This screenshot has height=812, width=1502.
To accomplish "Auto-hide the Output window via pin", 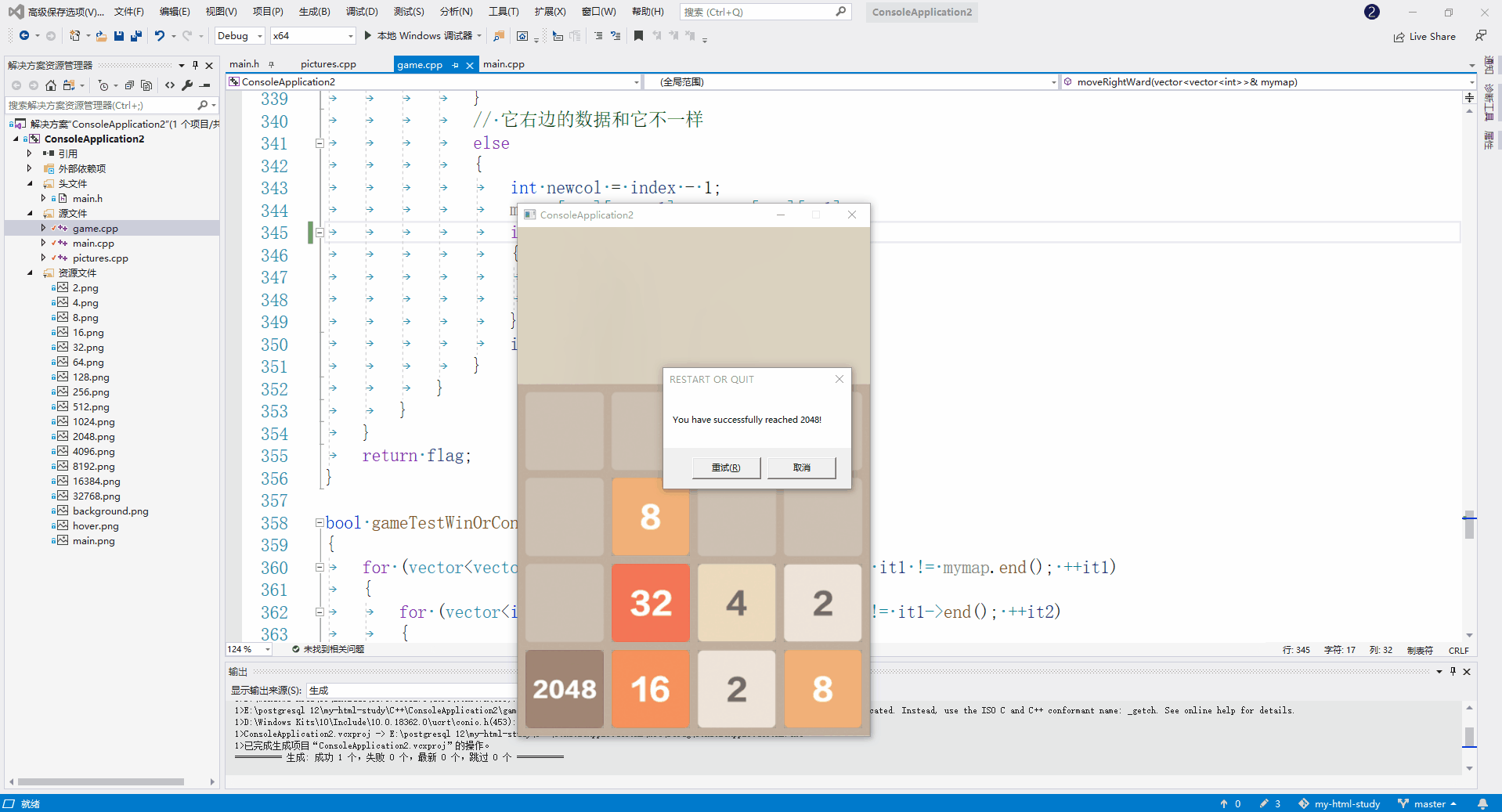I will (x=1453, y=672).
